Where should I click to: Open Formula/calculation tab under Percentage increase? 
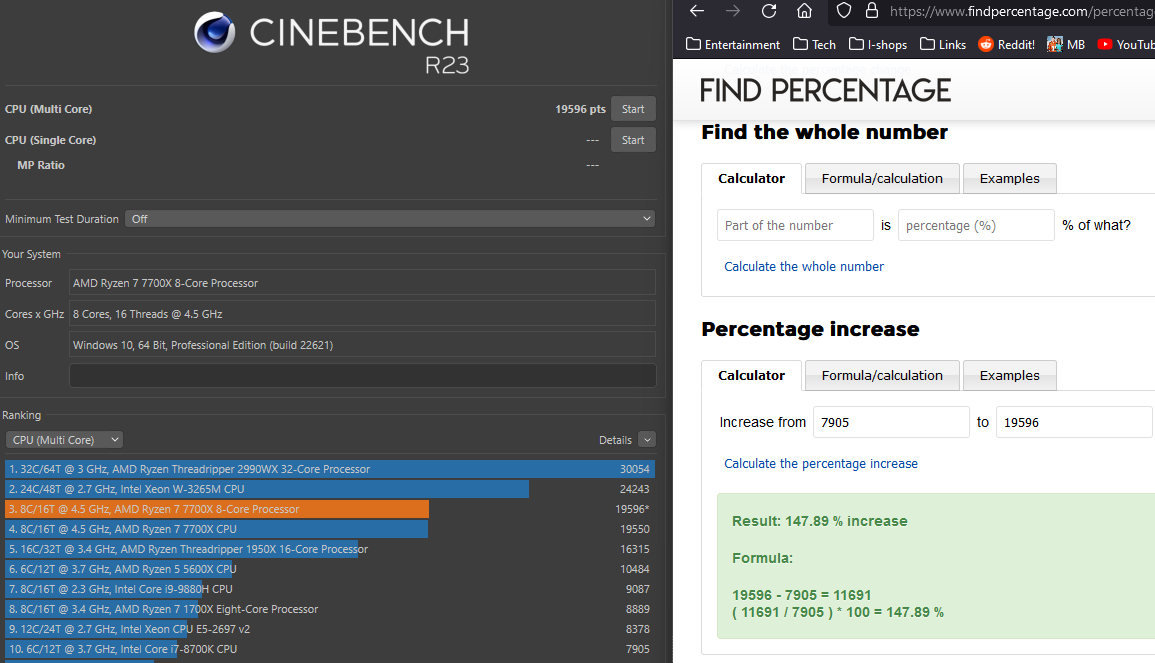coord(882,375)
